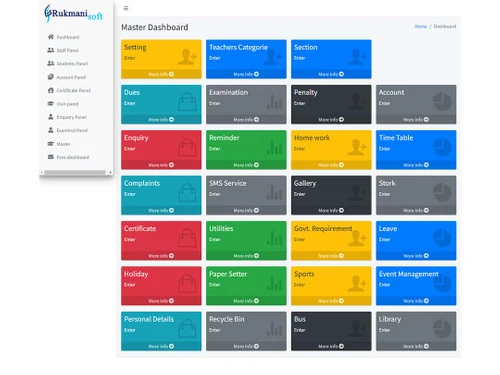Viewport: 500px width, 375px height.
Task: Click More info on Teachers Categorie card
Action: (246, 74)
